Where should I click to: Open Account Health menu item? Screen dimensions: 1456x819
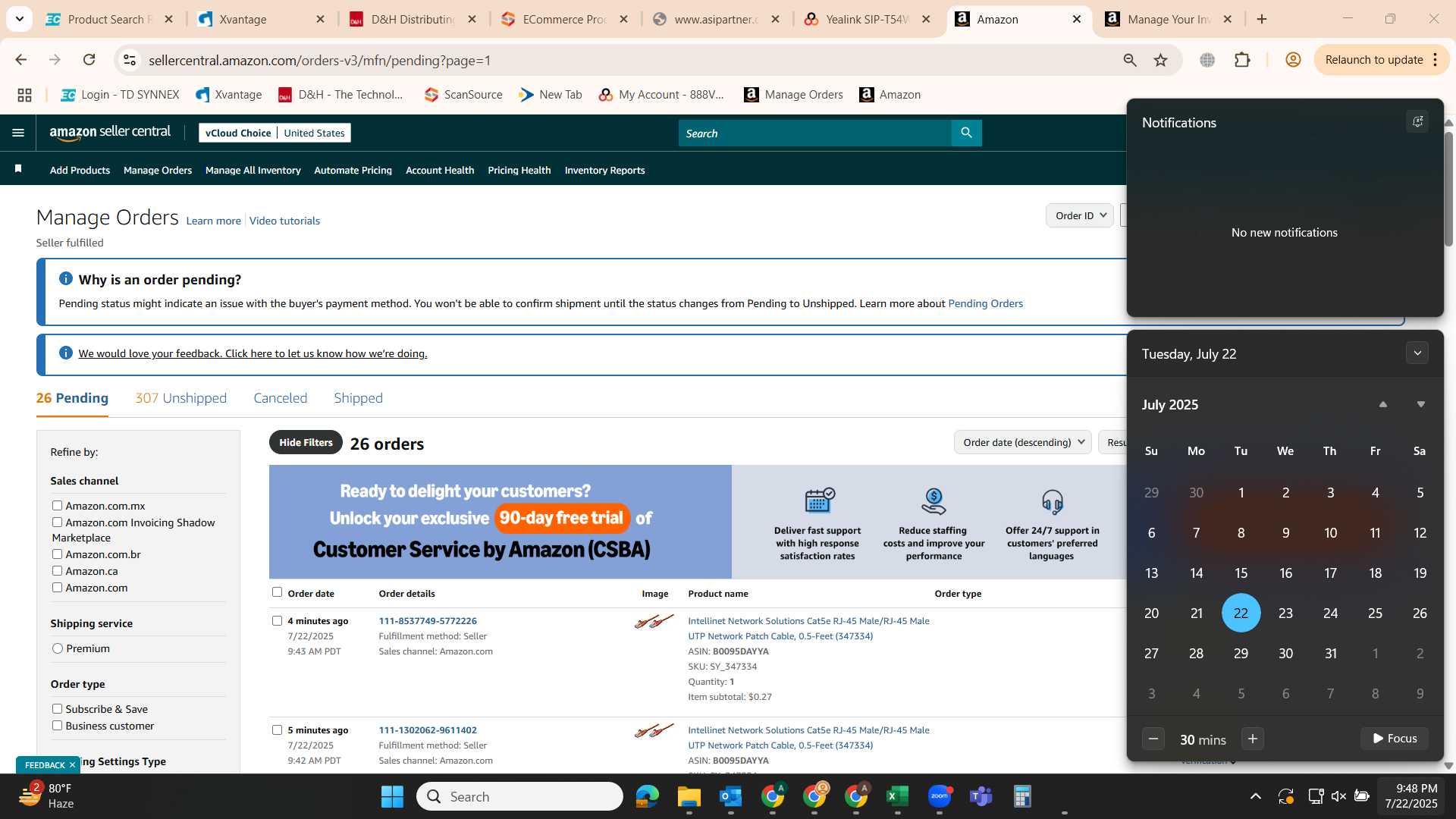tap(440, 170)
